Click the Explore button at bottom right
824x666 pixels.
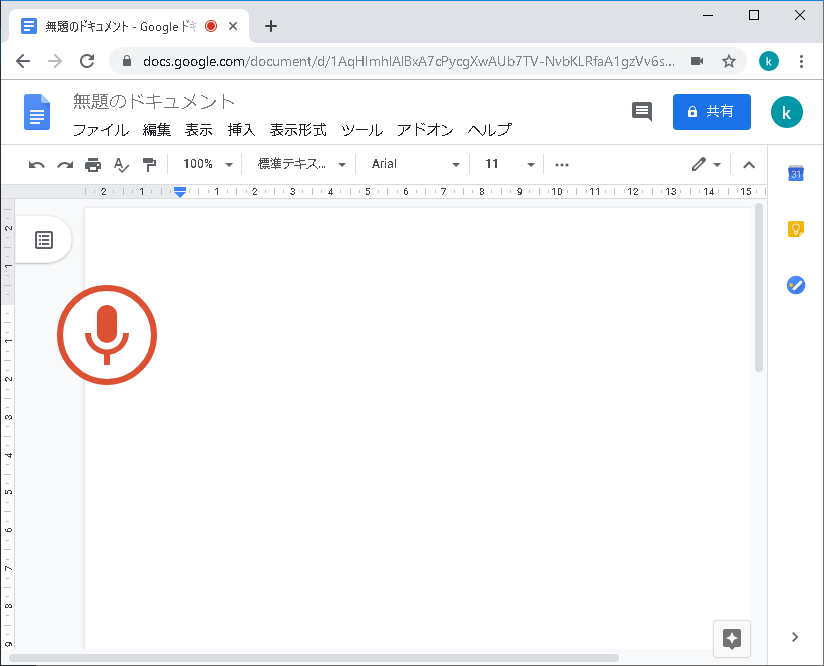coord(731,639)
